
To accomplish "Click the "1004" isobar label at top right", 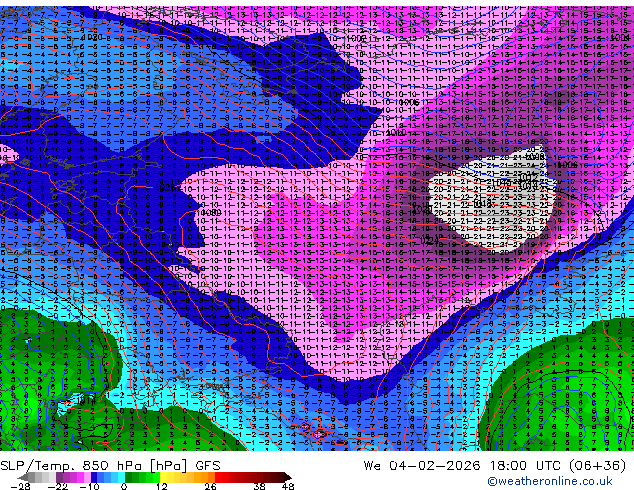I will (x=620, y=38).
